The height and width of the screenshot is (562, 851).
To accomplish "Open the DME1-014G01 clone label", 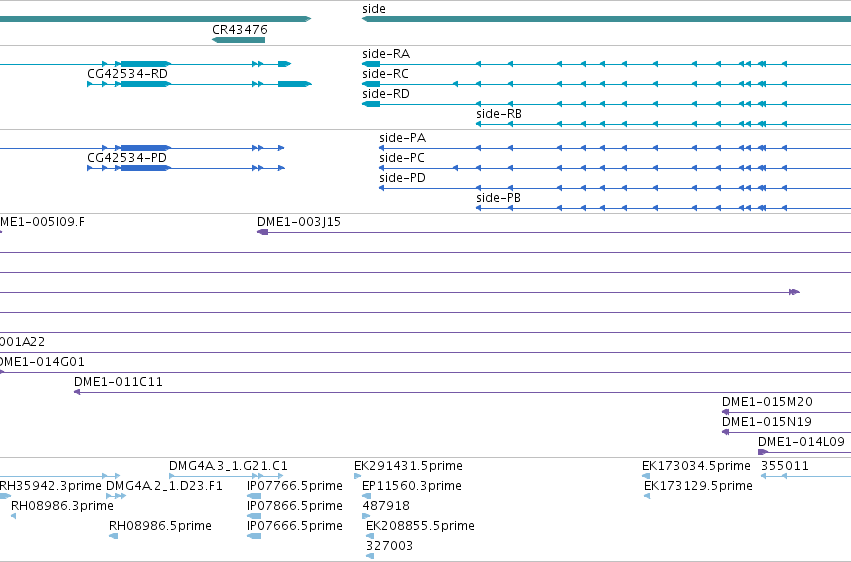I will (42, 362).
